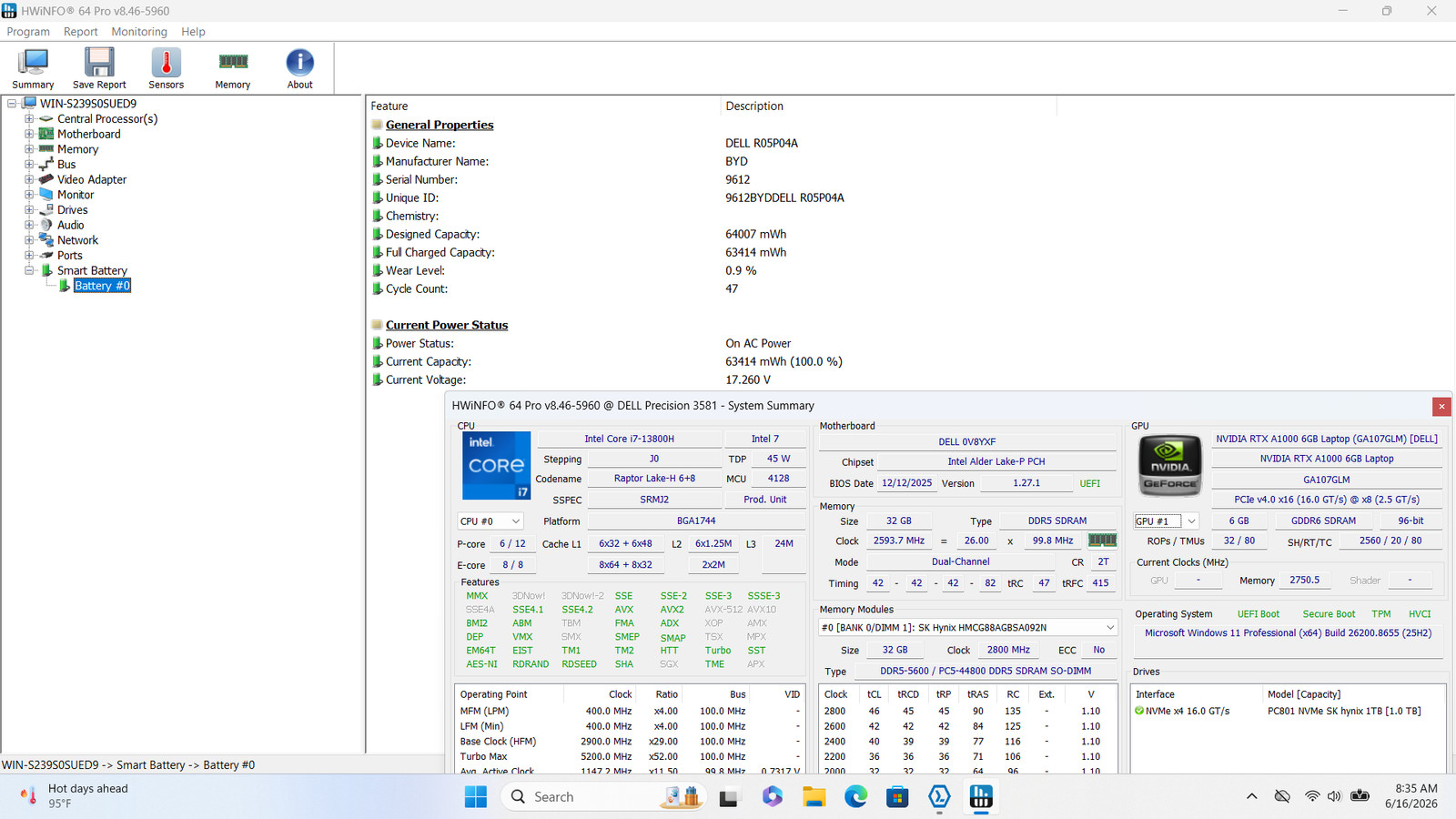Select the Cycle Count row
Viewport: 1456px width, 819px height.
click(555, 288)
